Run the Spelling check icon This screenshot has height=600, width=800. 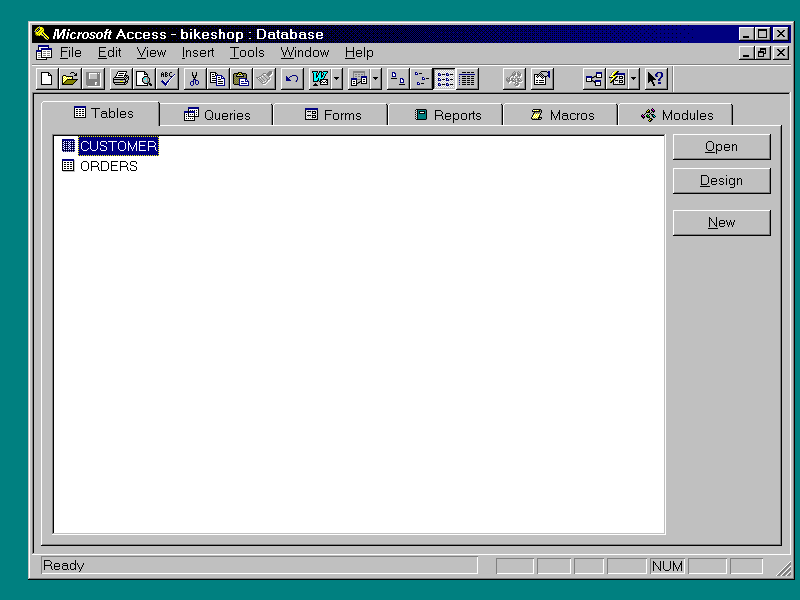tap(167, 79)
